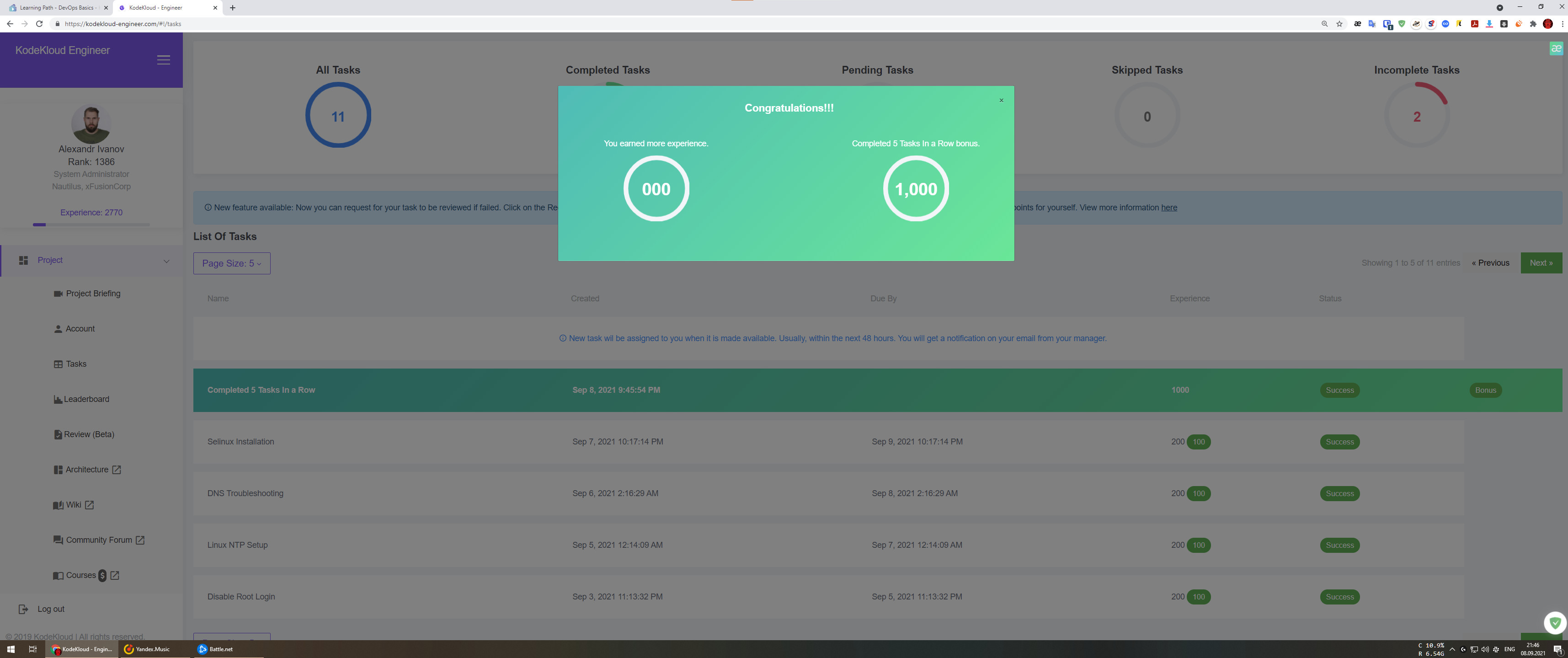
Task: Open the Leaderboard from the sidebar
Action: (x=86, y=399)
